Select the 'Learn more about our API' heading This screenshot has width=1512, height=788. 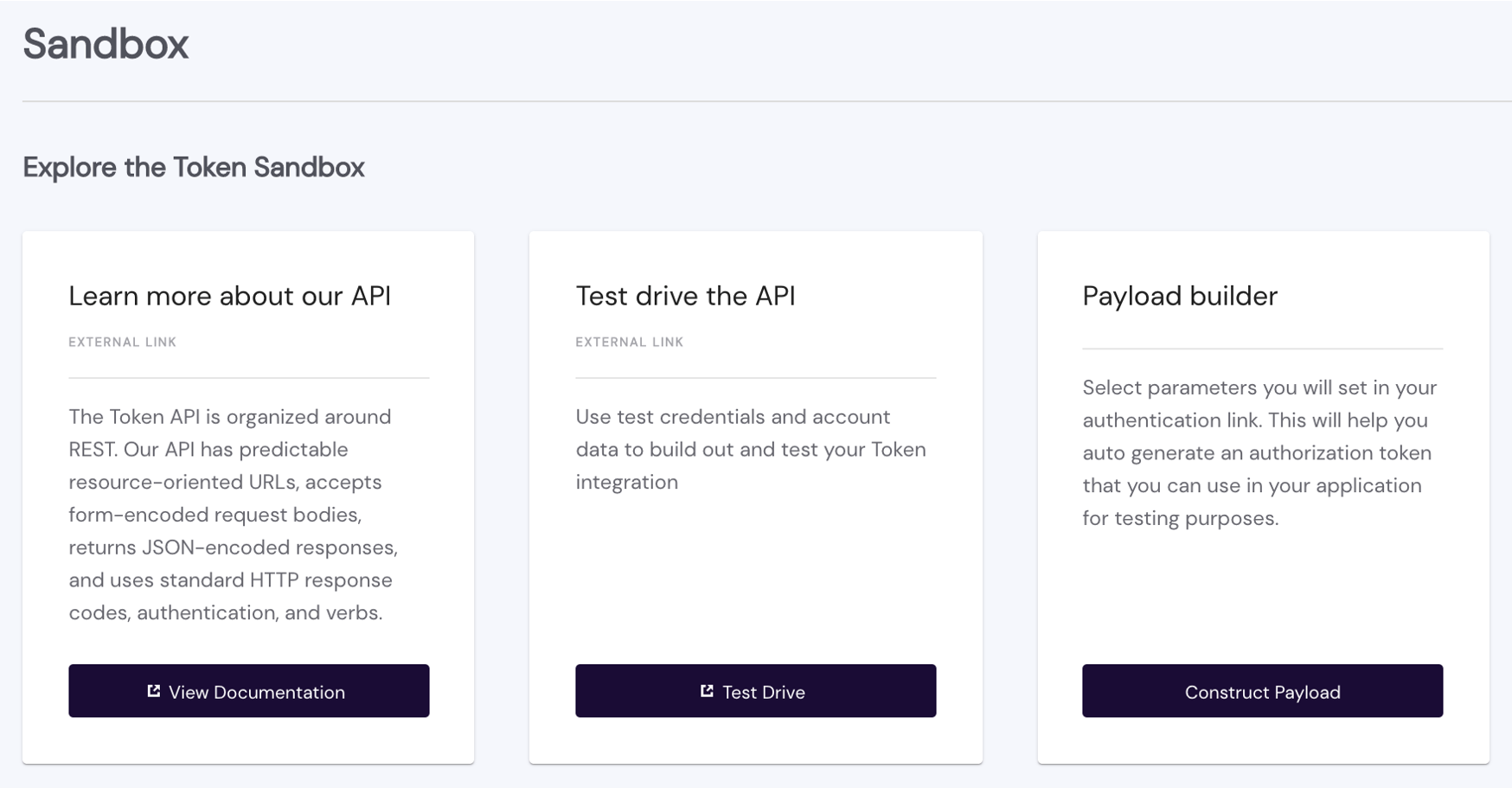pyautogui.click(x=229, y=296)
